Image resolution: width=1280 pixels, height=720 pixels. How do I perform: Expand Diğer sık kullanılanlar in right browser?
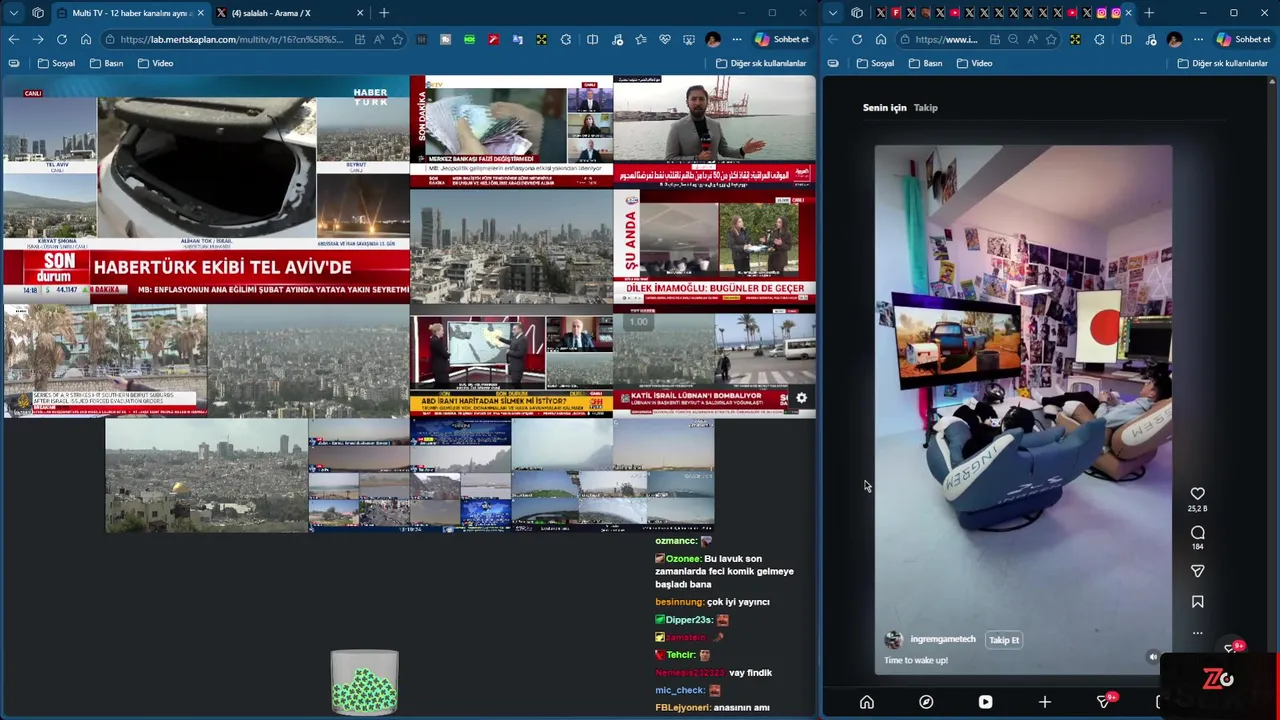pos(1222,63)
